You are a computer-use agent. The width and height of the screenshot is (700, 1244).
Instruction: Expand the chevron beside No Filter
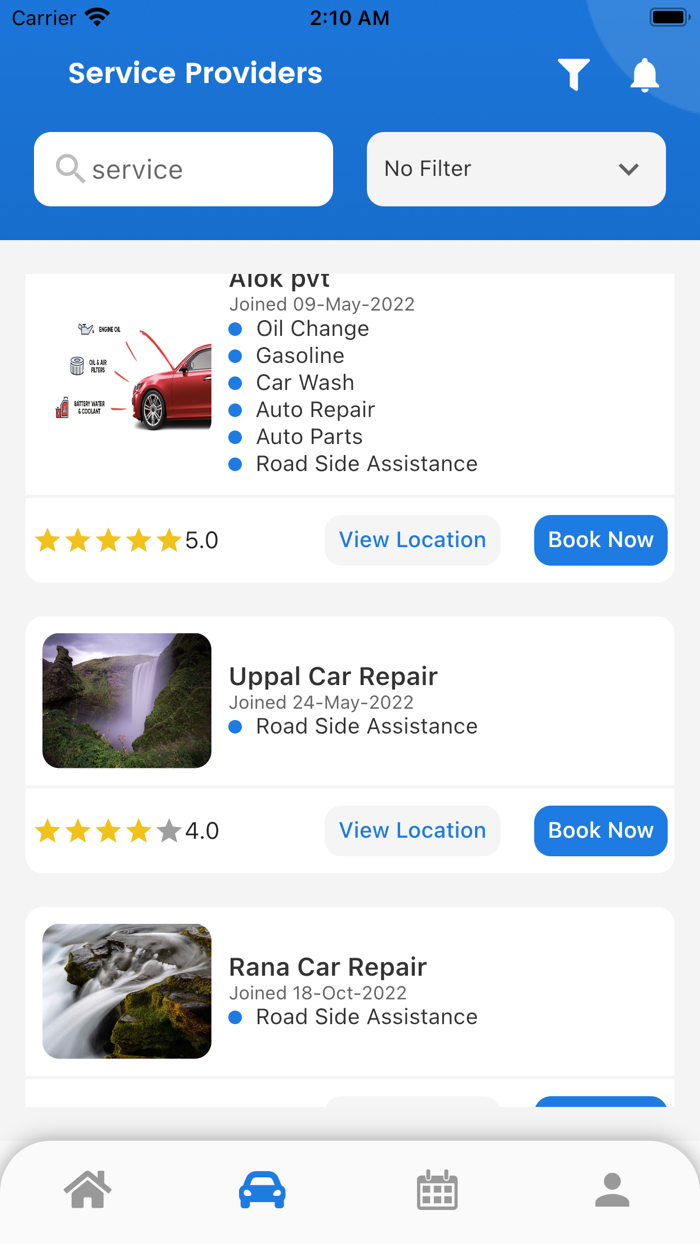[x=629, y=169]
